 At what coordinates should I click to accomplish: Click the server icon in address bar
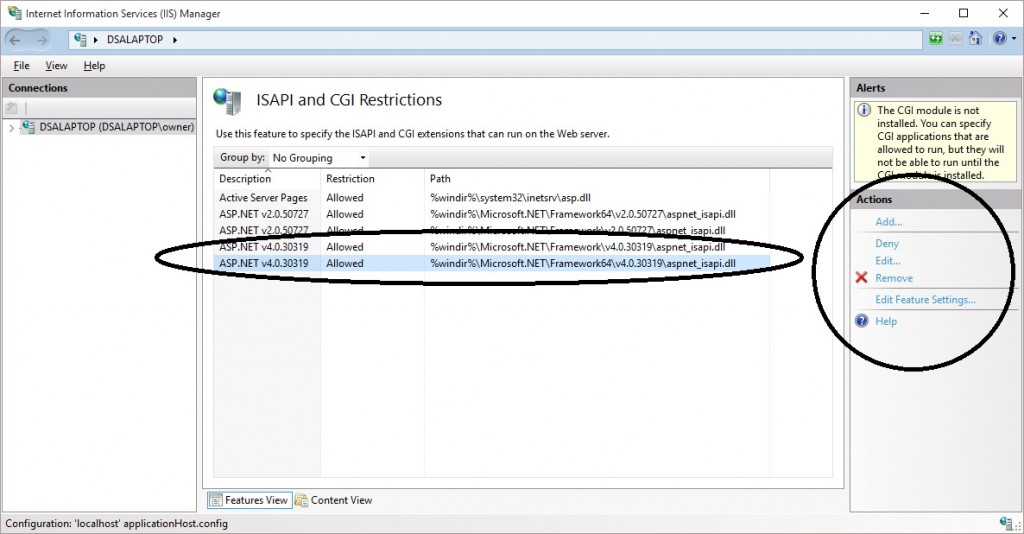point(80,39)
